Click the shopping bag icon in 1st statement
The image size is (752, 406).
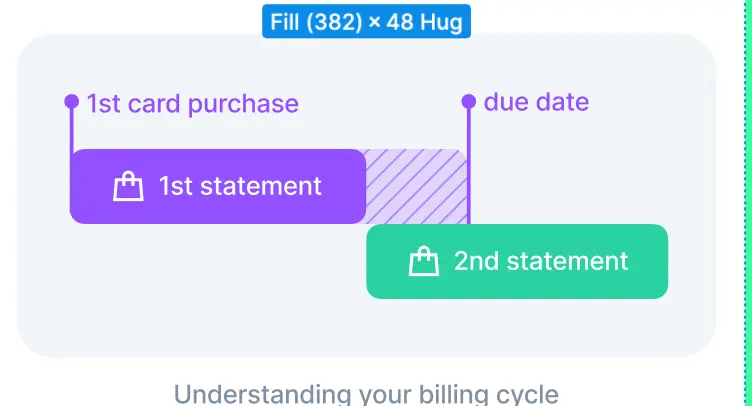128,186
